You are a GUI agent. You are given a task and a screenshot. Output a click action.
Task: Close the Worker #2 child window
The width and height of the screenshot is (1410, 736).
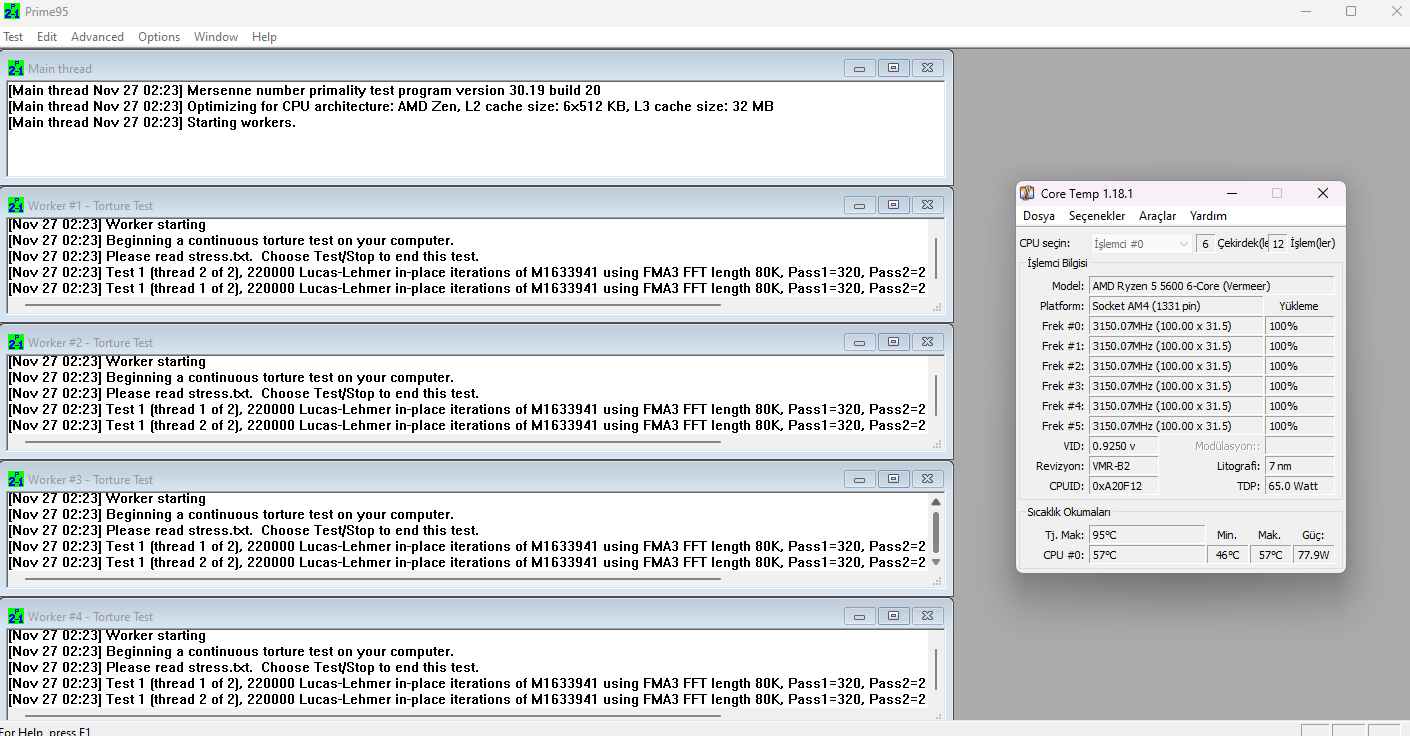pos(927,342)
